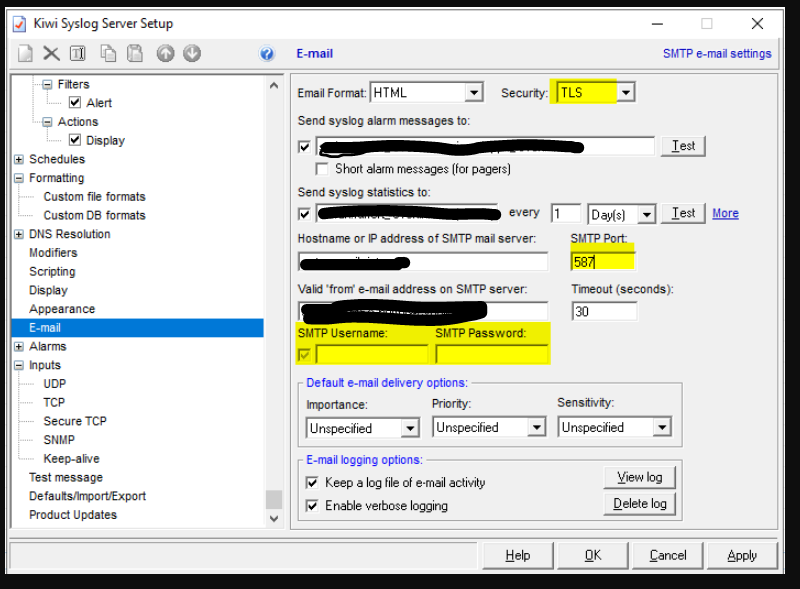This screenshot has height=589, width=800.
Task: Click the tree scrollbar up arrow
Action: coord(274,85)
